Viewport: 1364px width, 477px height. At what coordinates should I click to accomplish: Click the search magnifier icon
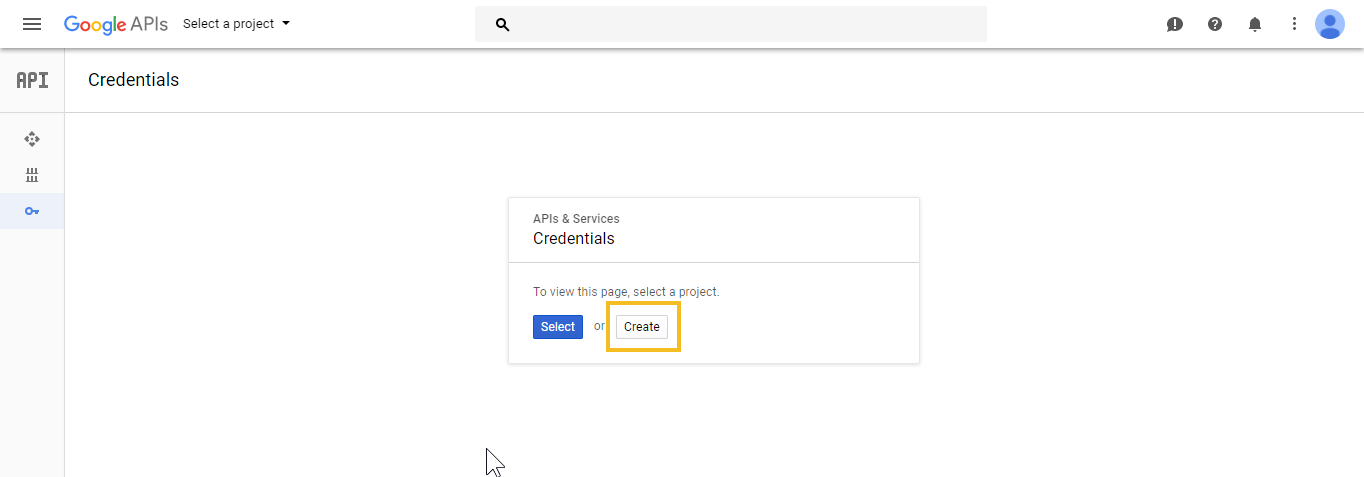coord(503,24)
